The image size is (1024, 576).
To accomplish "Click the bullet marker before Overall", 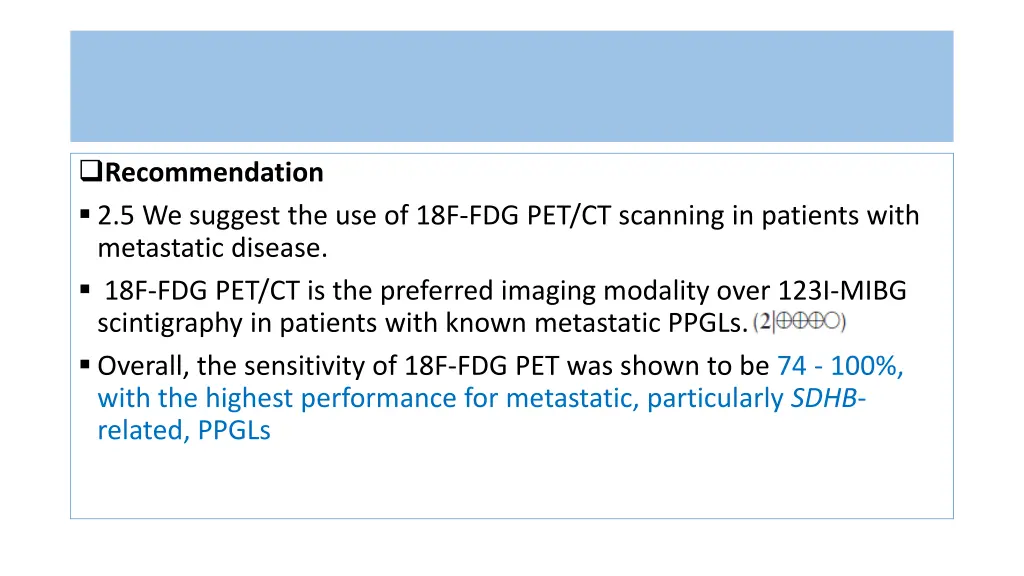I will tap(85, 364).
